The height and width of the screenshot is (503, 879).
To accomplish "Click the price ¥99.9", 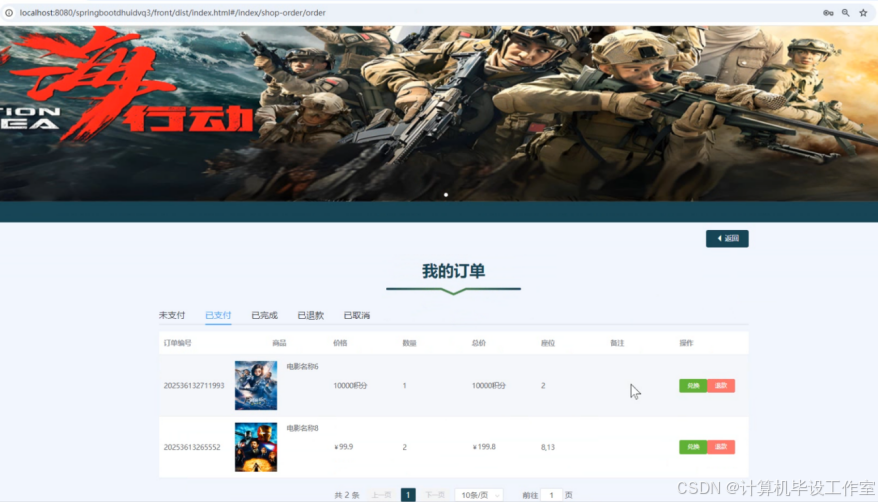I will [x=344, y=447].
